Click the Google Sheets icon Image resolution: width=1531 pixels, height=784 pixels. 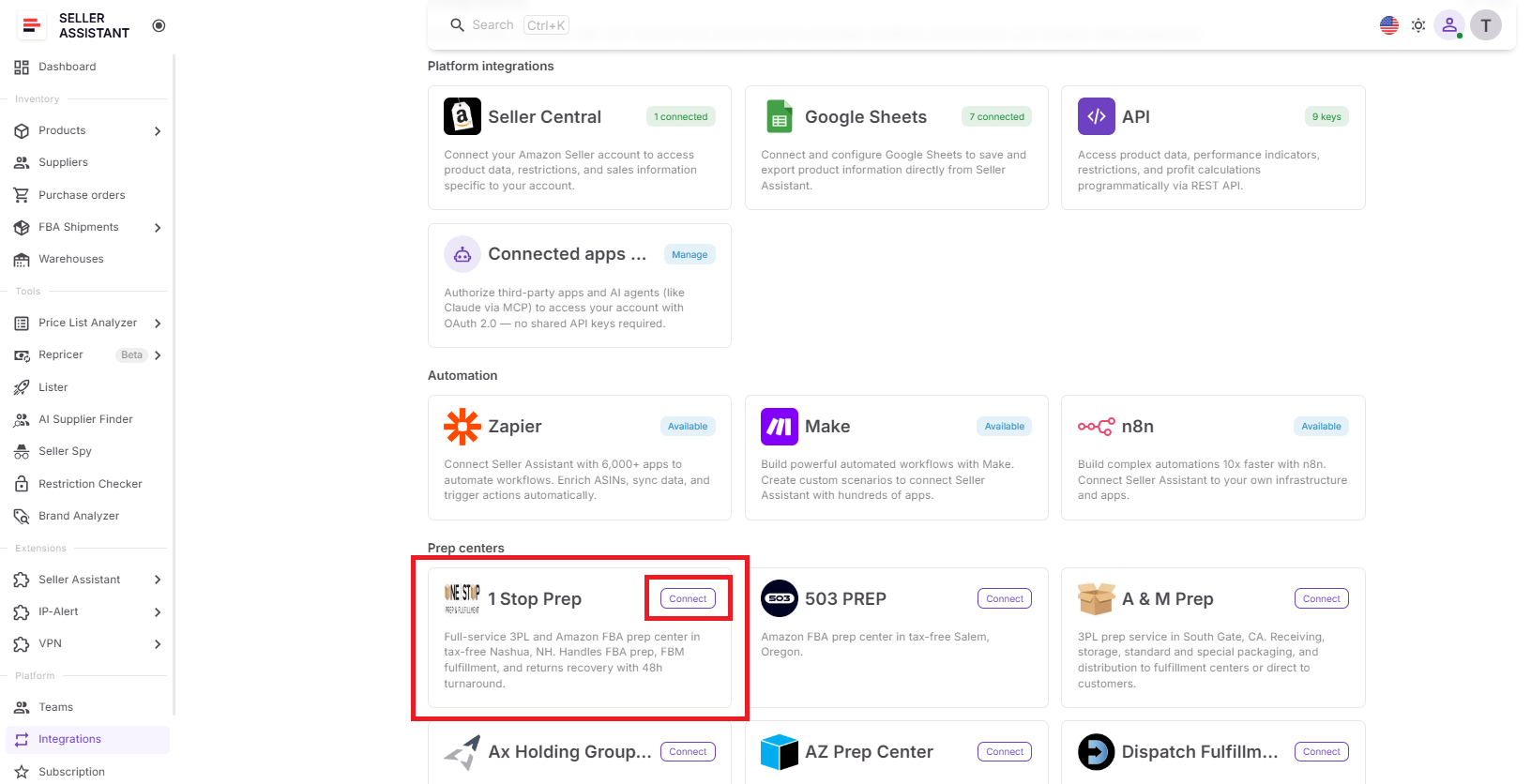click(x=780, y=116)
